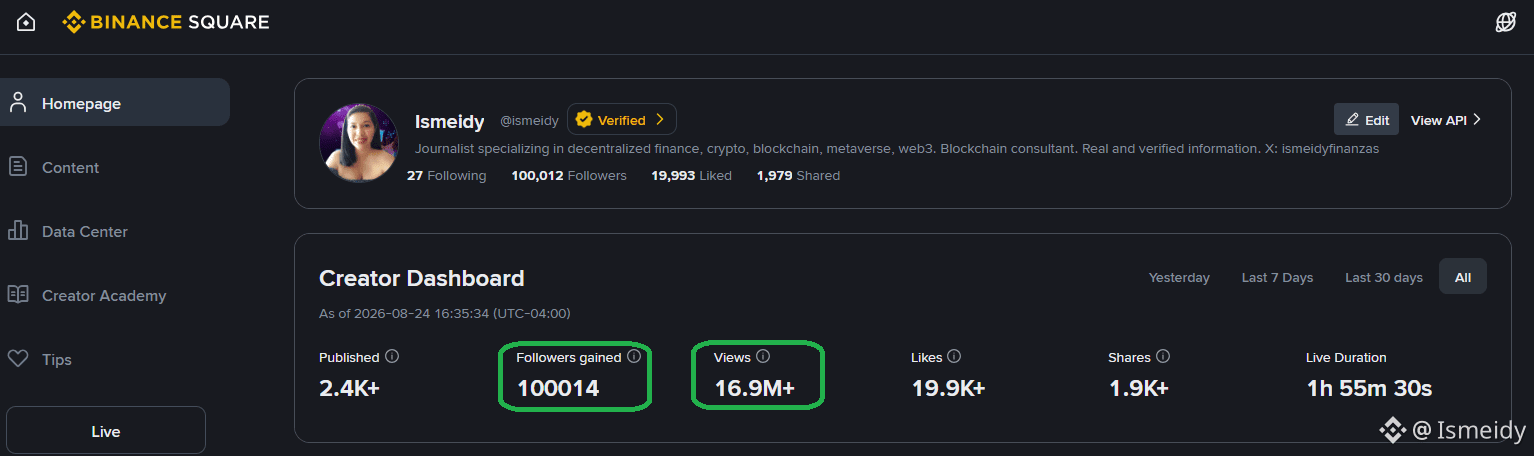1534x456 pixels.
Task: Select the Last 7 Days range
Action: point(1277,277)
